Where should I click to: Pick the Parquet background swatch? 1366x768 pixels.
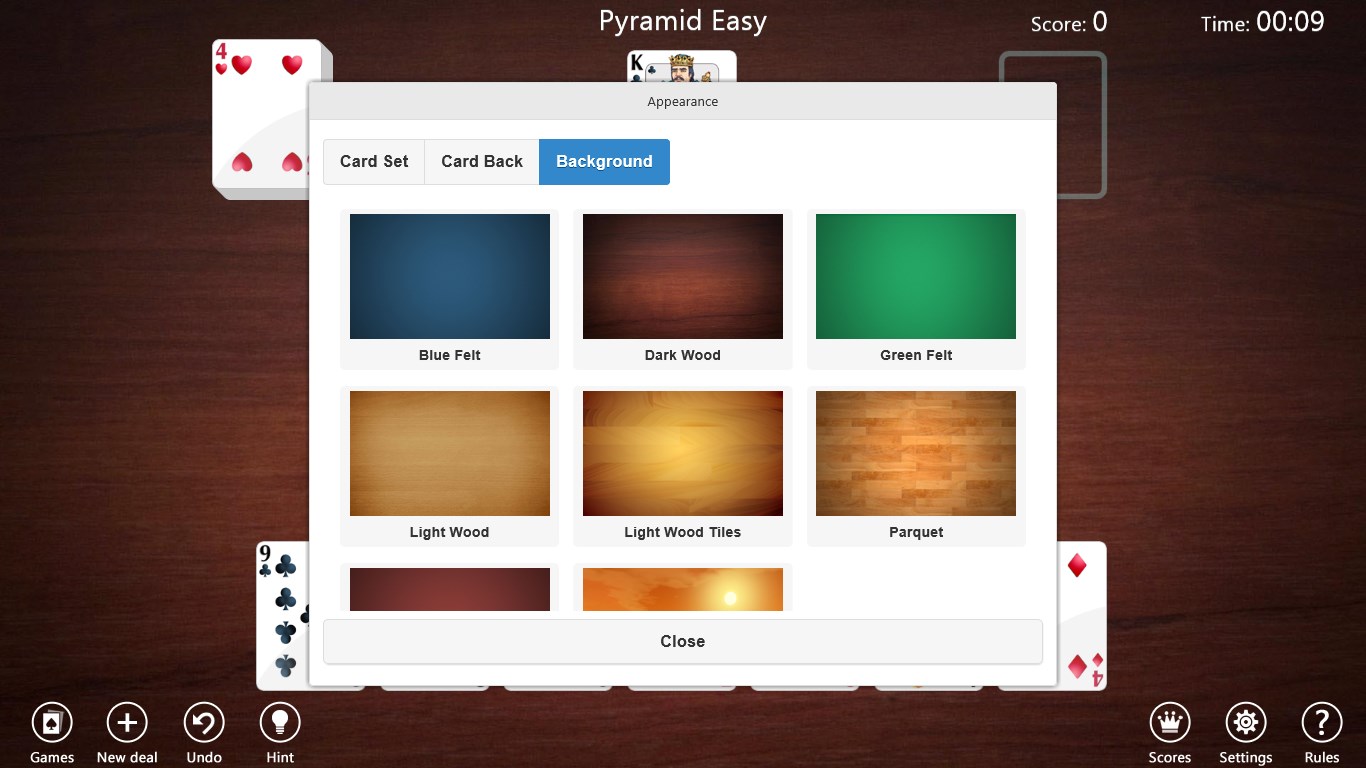(x=915, y=453)
